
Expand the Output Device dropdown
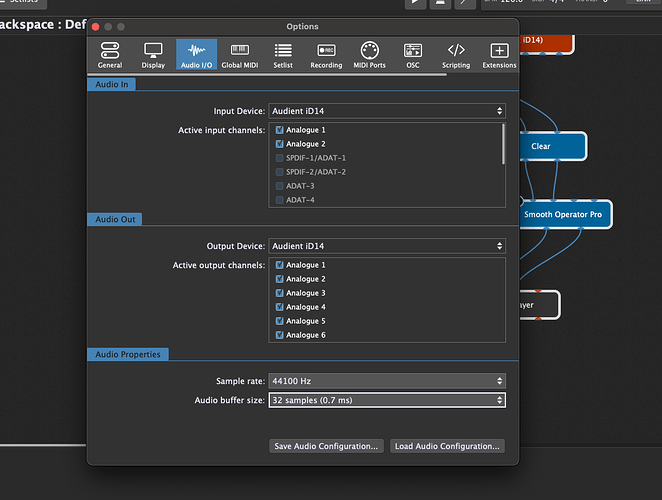(x=386, y=246)
